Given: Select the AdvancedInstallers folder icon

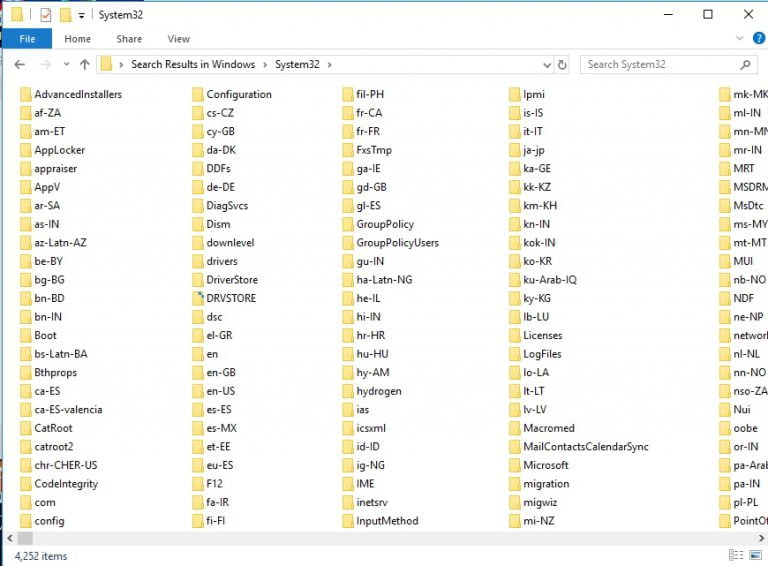Looking at the screenshot, I should coord(25,94).
